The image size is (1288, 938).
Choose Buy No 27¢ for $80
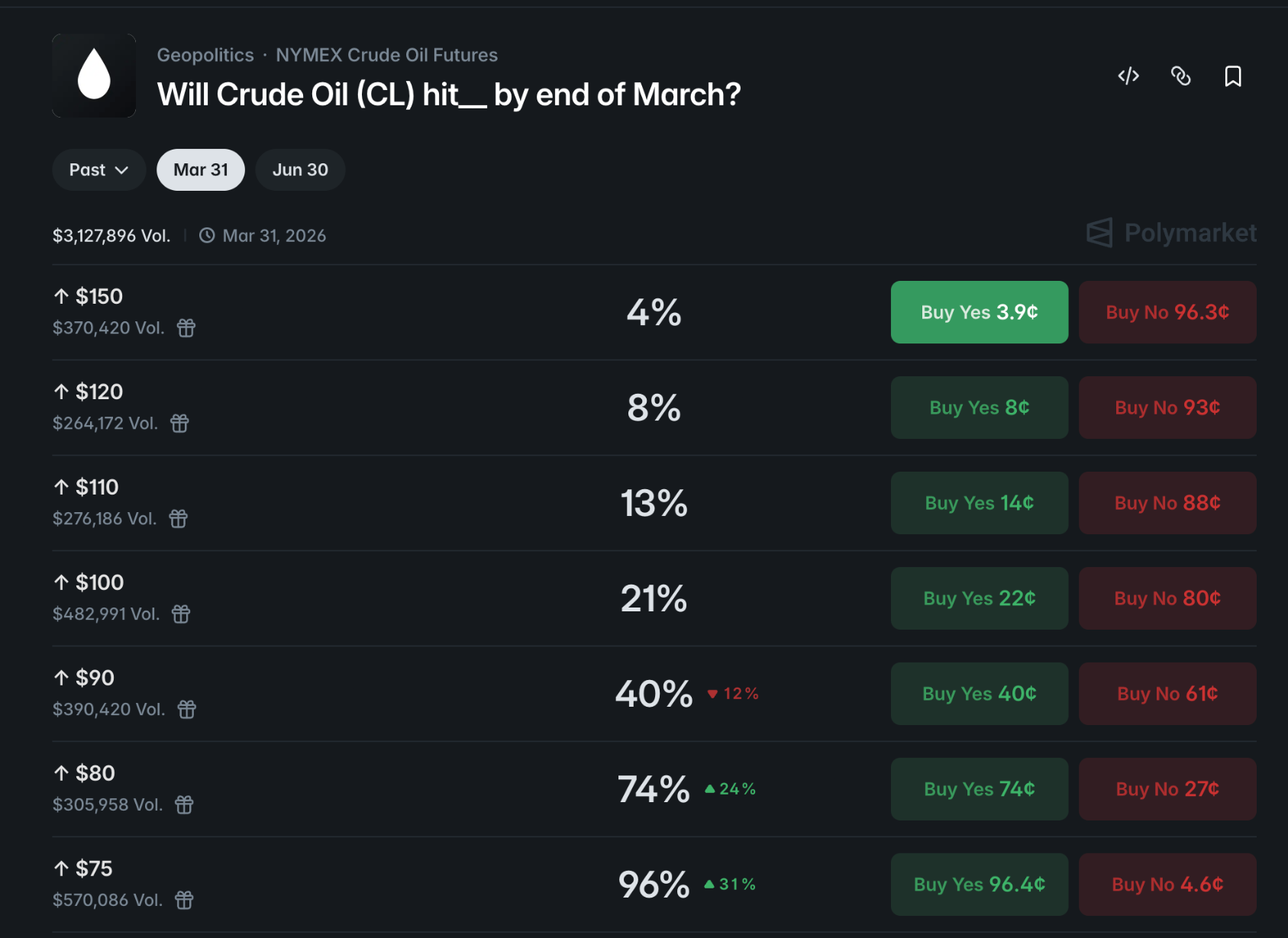click(1167, 789)
